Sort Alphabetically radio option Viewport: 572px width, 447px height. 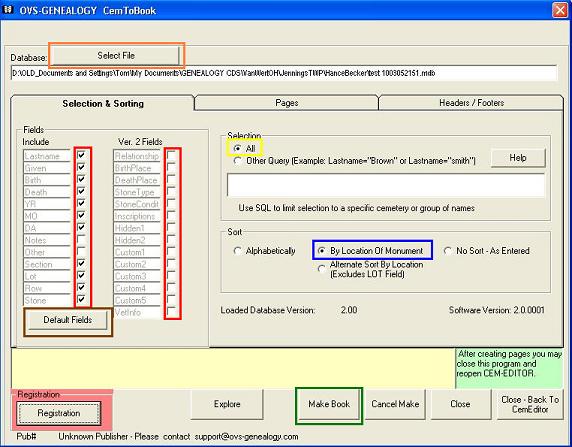click(237, 251)
